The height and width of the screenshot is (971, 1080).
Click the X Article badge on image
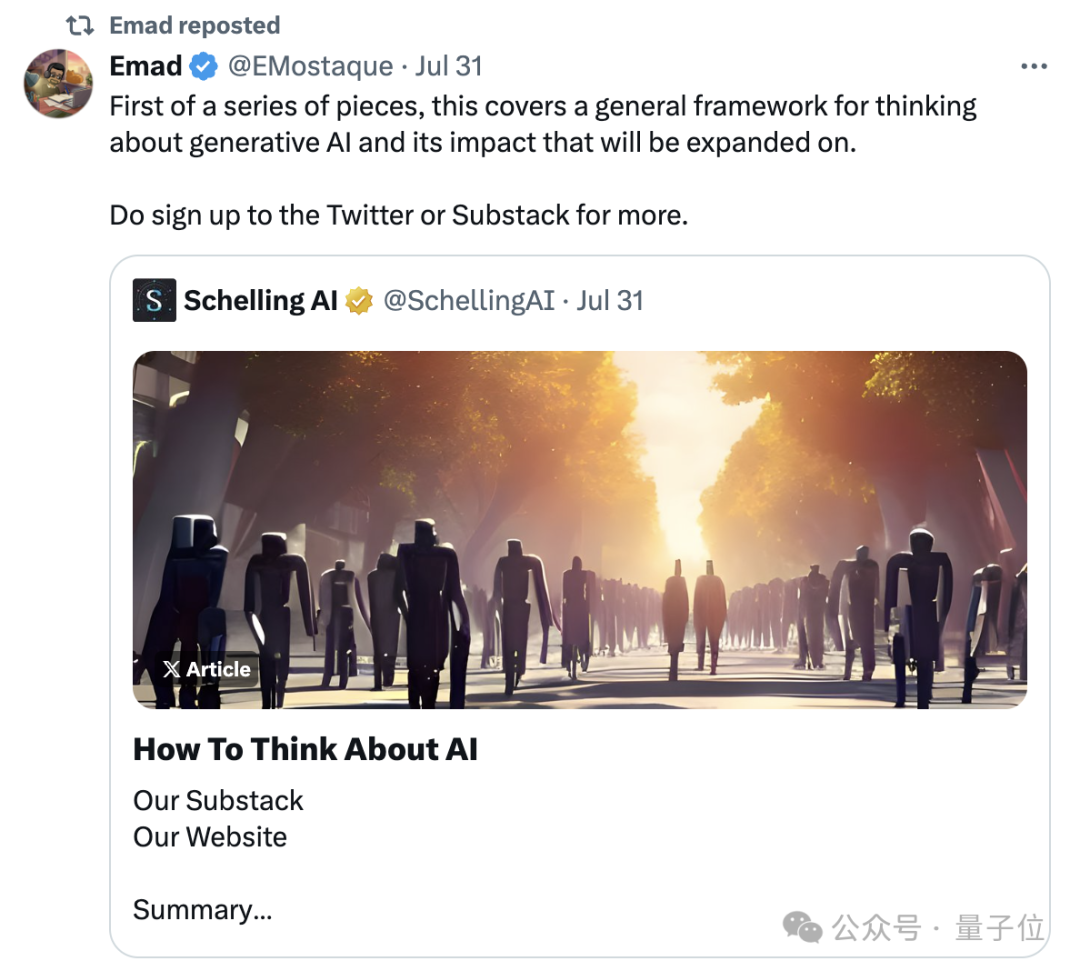207,669
